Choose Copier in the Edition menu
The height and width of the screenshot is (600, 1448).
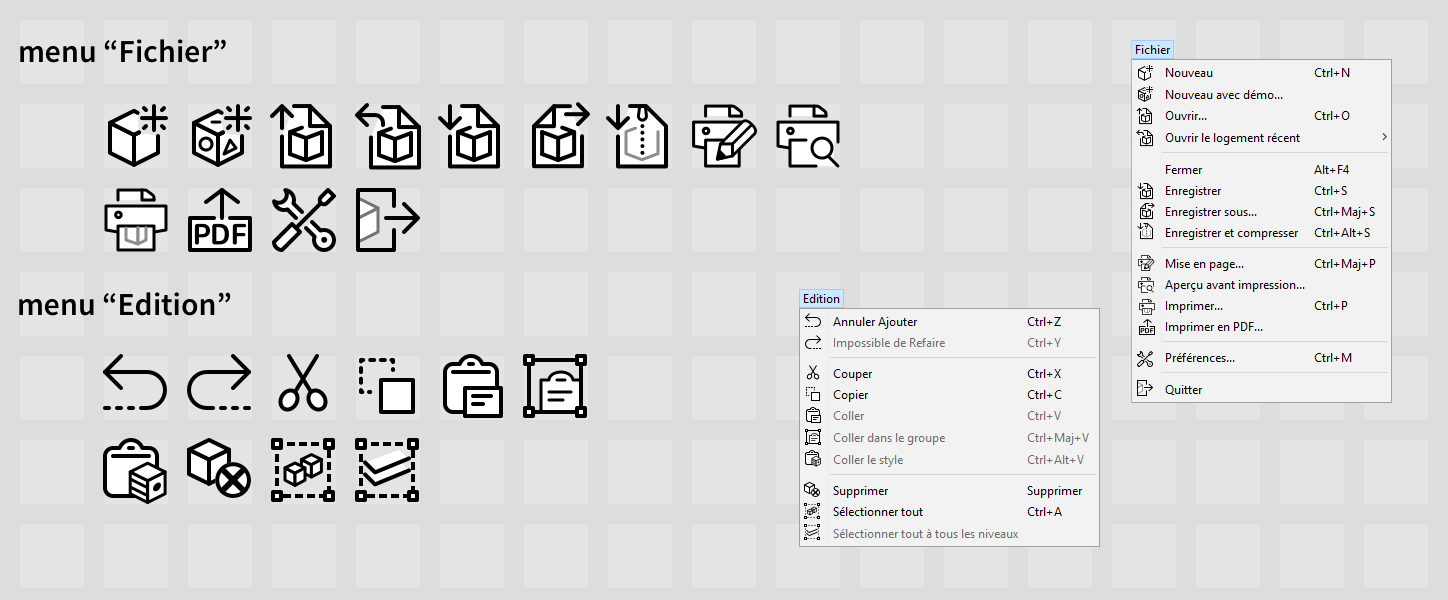tap(850, 395)
